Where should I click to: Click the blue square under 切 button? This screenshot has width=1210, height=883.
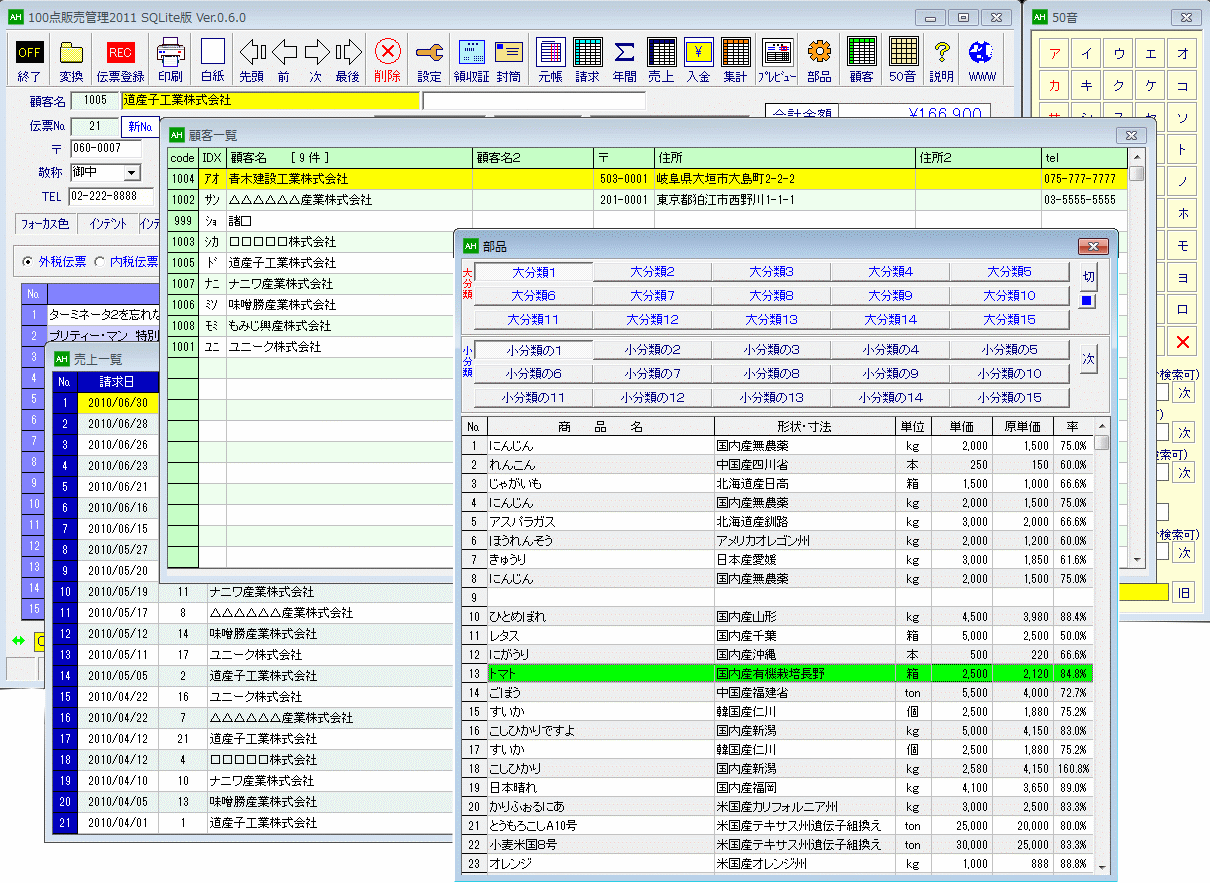[x=1089, y=301]
